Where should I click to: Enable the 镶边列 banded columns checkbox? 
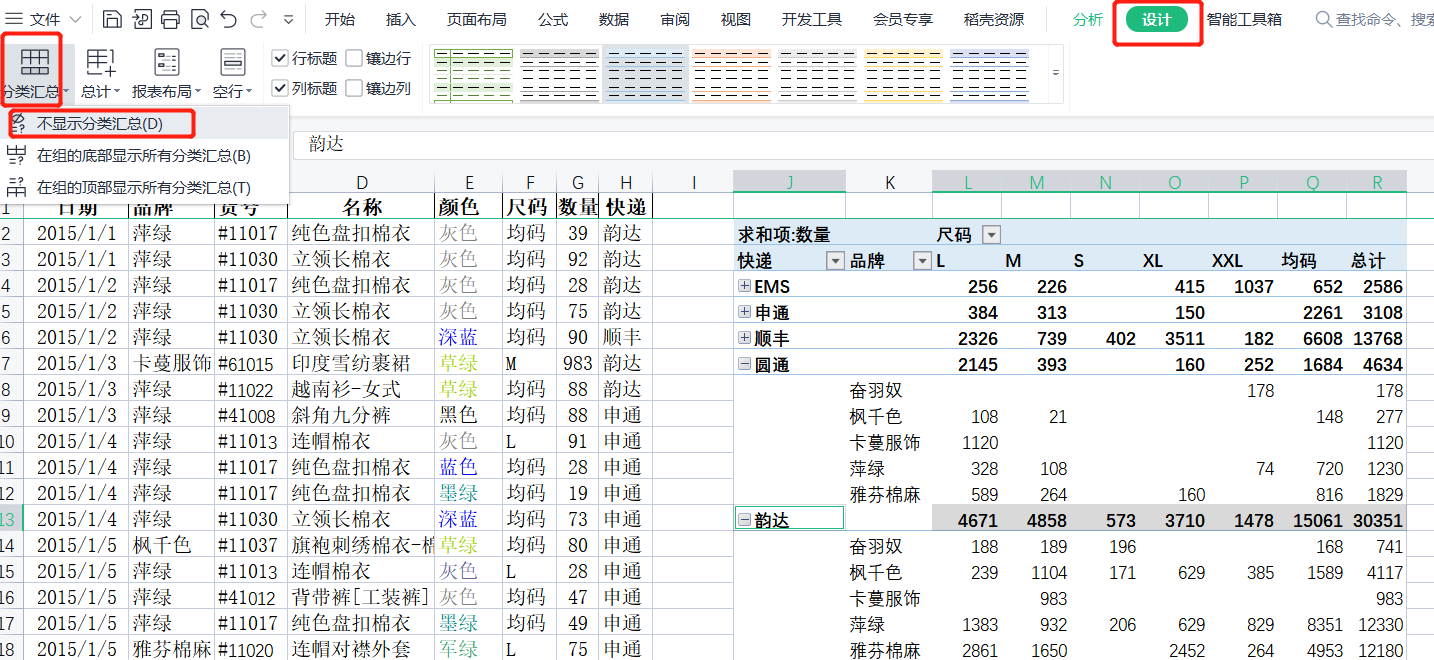354,89
